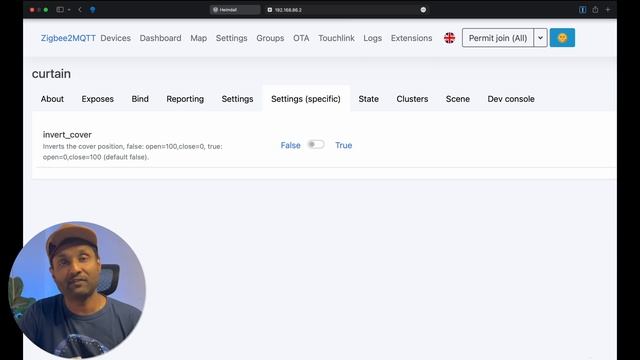Open the Dashboard page

[160, 38]
